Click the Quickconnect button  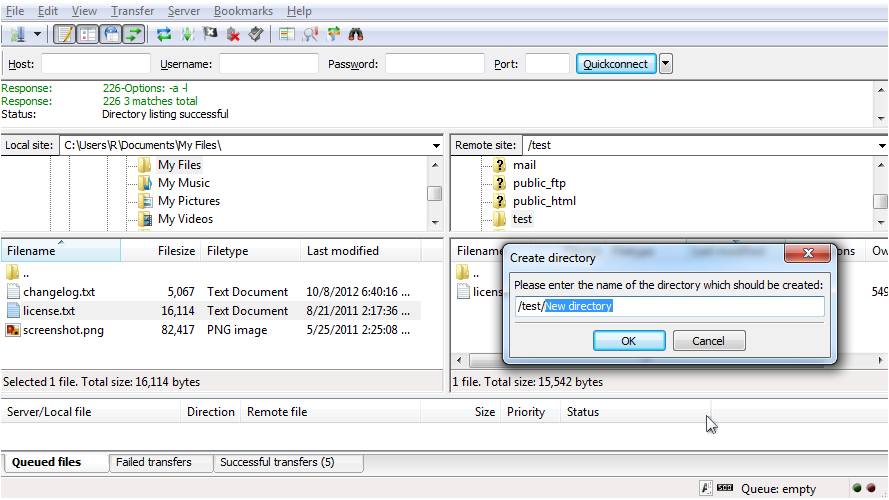click(x=616, y=64)
